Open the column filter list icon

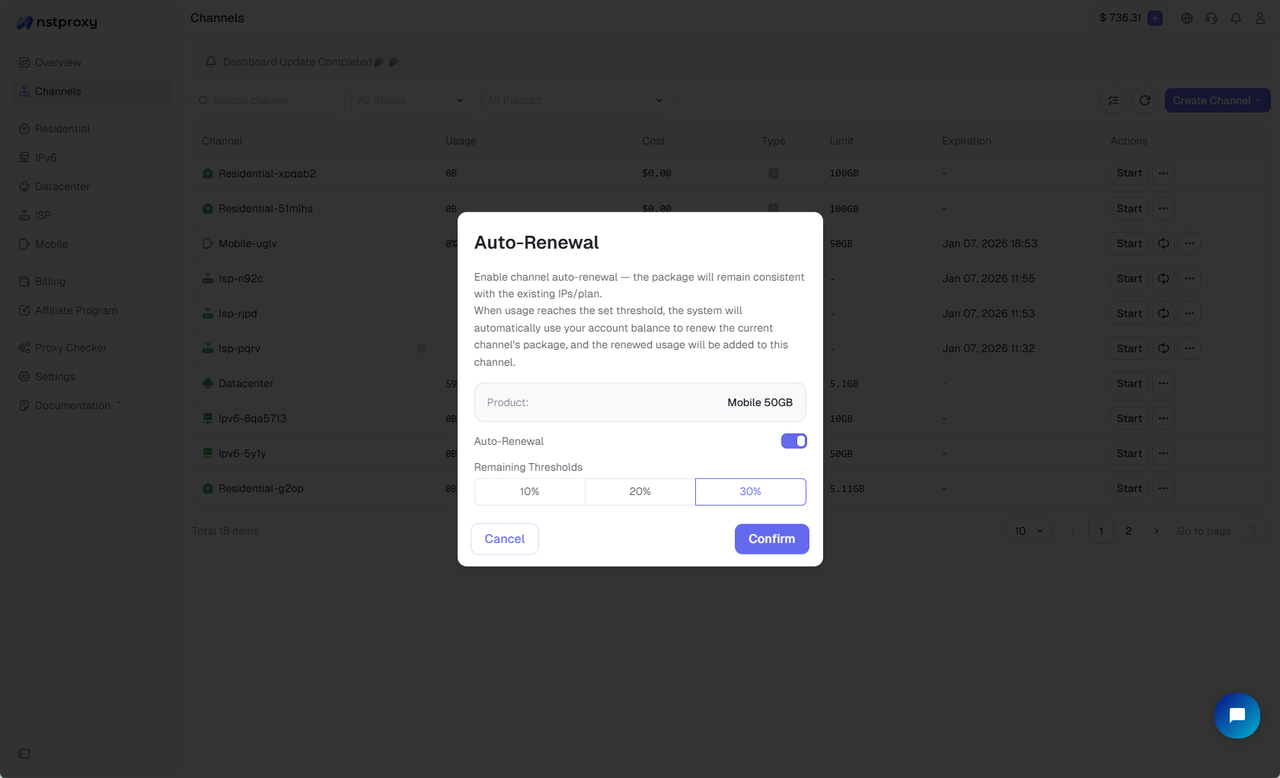click(1113, 100)
